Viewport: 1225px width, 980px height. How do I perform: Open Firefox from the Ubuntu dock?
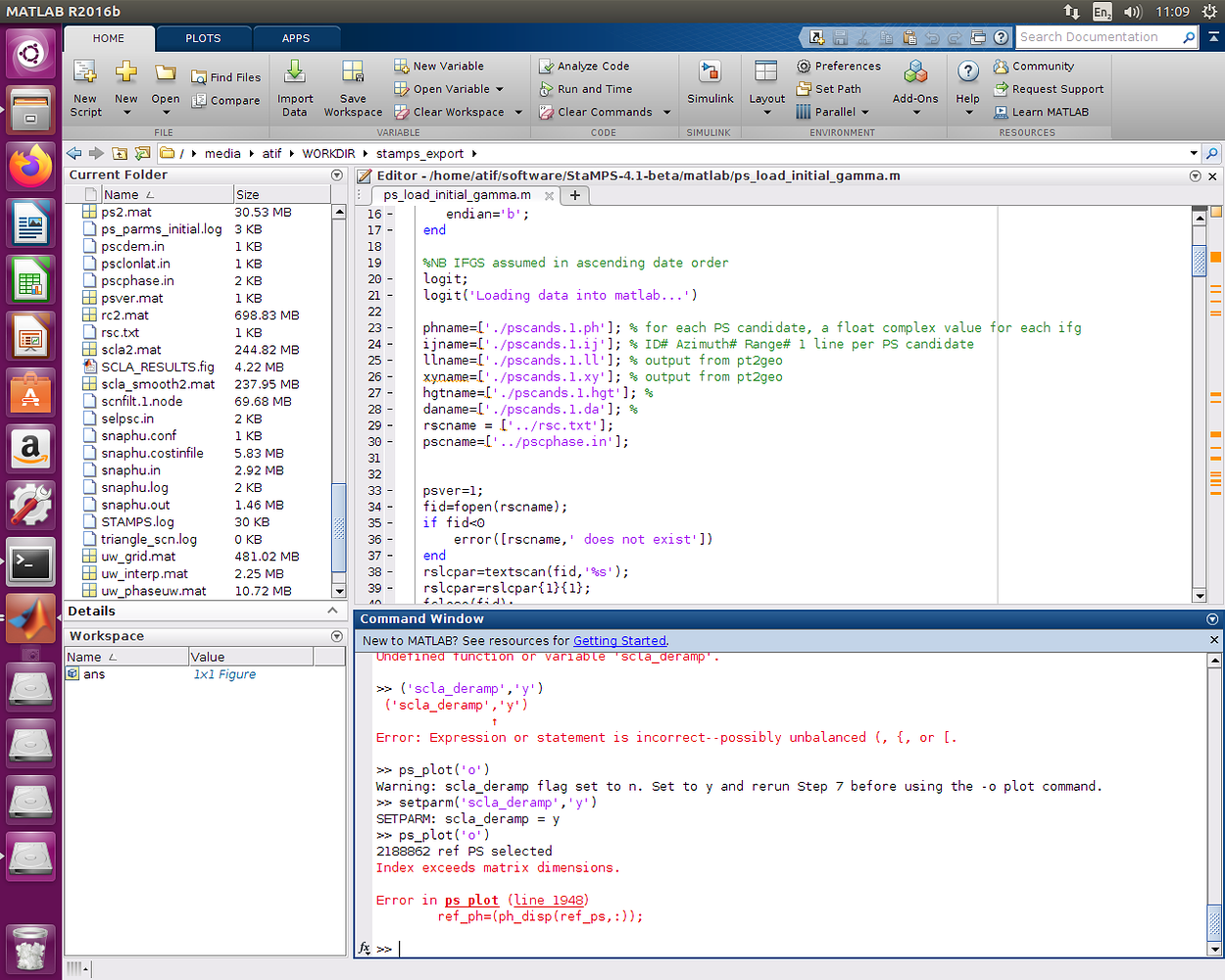(x=30, y=166)
